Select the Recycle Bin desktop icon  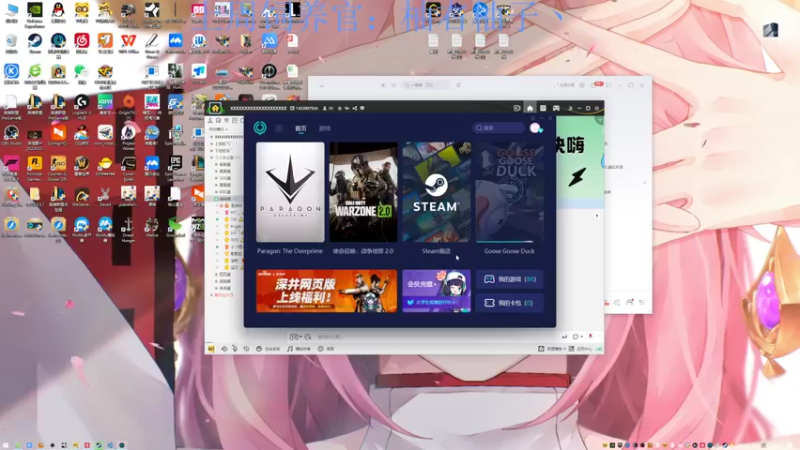point(11,43)
